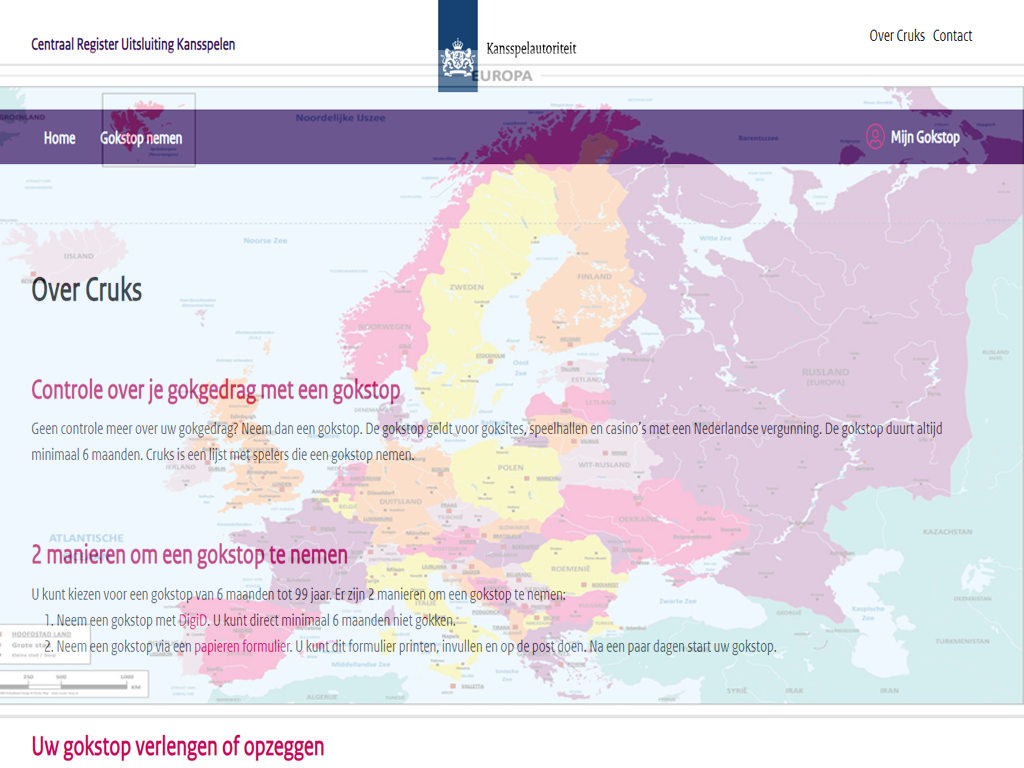Click the 'Over Cruks' page heading
Viewport: 1024px width, 768px height.
click(86, 290)
